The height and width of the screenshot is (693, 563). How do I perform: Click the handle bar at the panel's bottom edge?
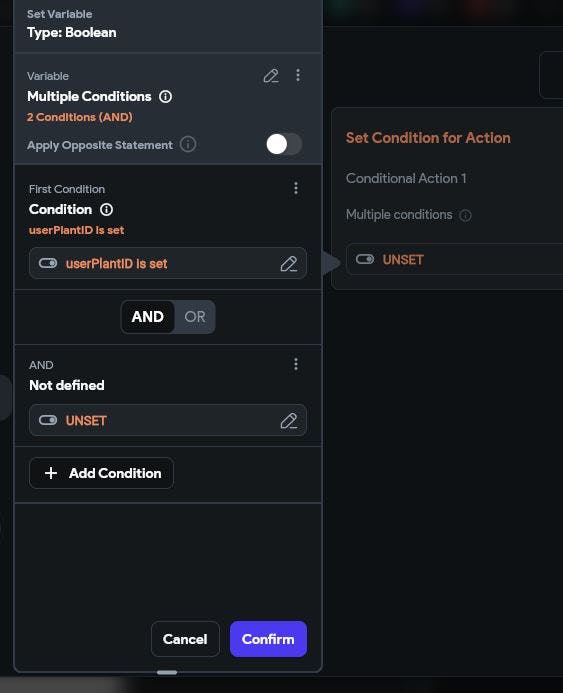(167, 672)
